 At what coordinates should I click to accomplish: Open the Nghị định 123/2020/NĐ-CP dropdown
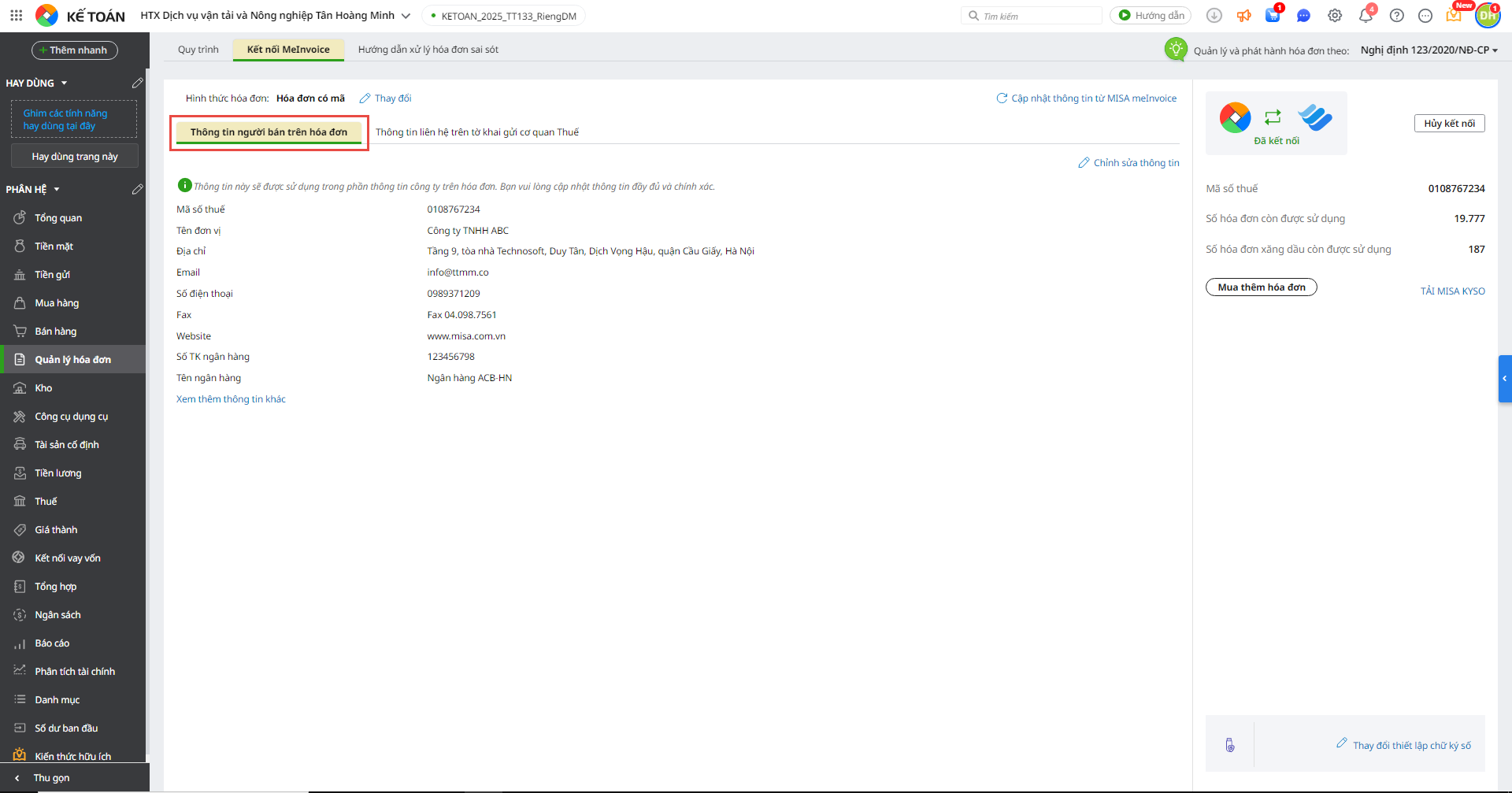pos(1429,50)
